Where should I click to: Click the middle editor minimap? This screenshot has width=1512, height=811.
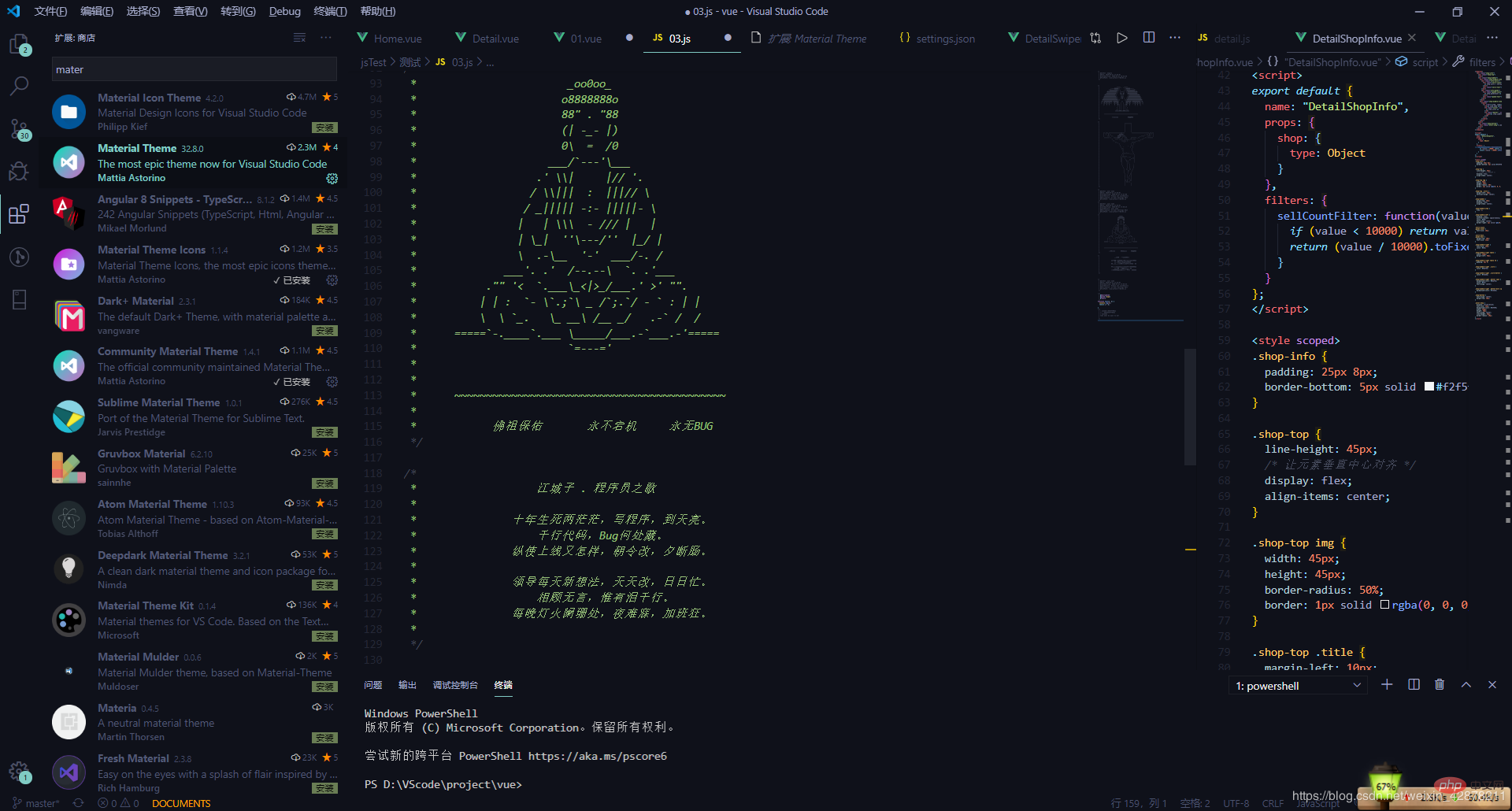click(1140, 197)
